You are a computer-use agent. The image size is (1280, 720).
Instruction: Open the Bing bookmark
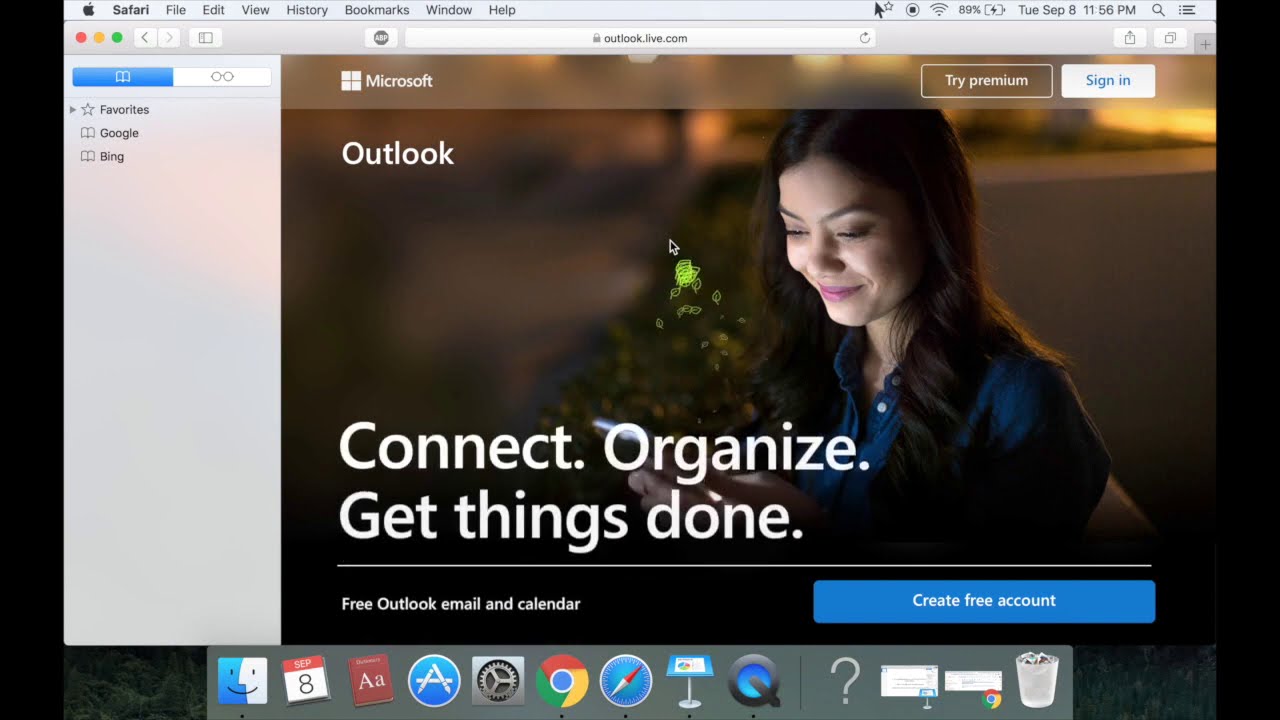point(112,157)
